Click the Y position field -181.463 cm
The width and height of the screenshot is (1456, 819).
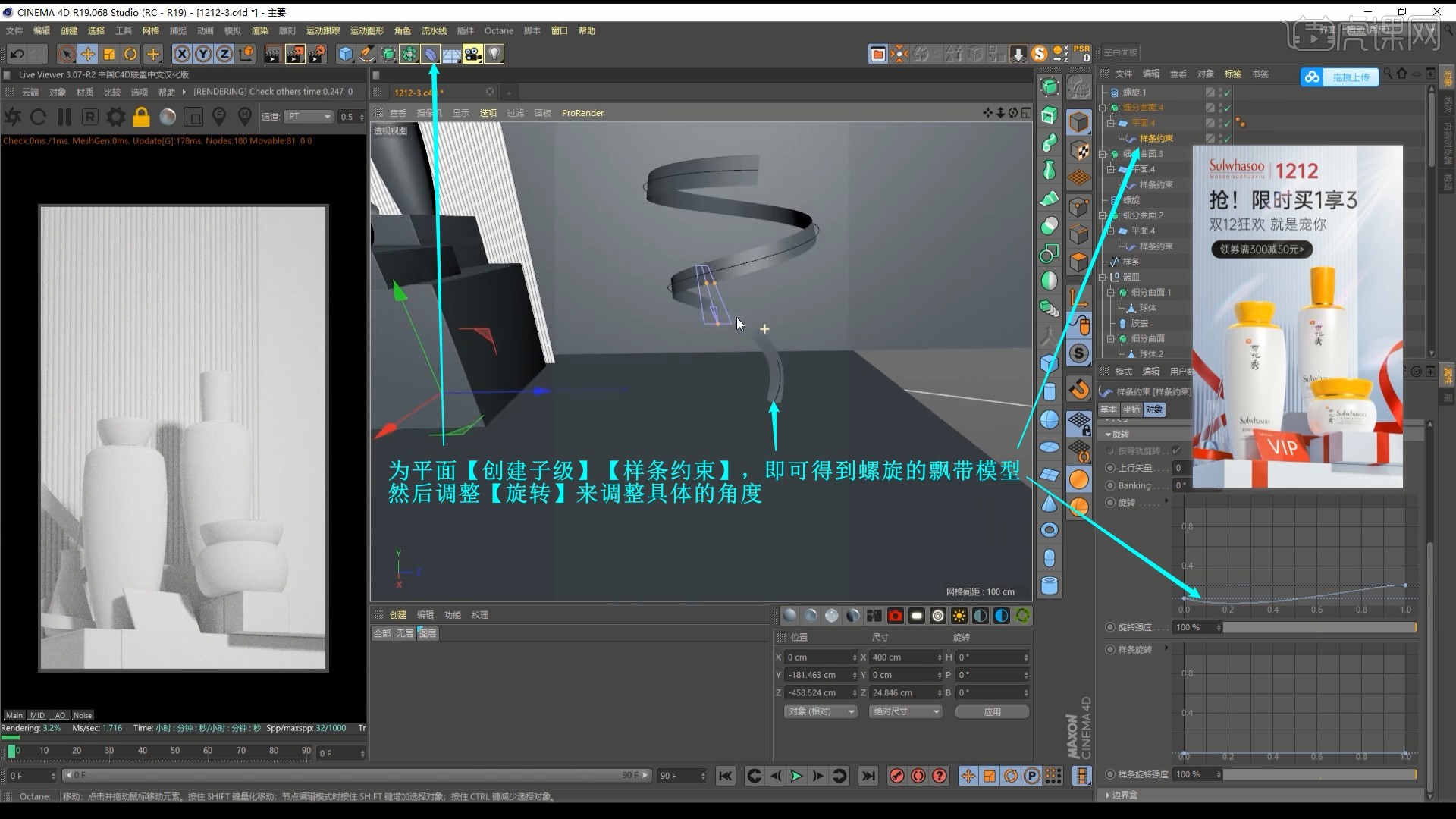click(x=821, y=675)
